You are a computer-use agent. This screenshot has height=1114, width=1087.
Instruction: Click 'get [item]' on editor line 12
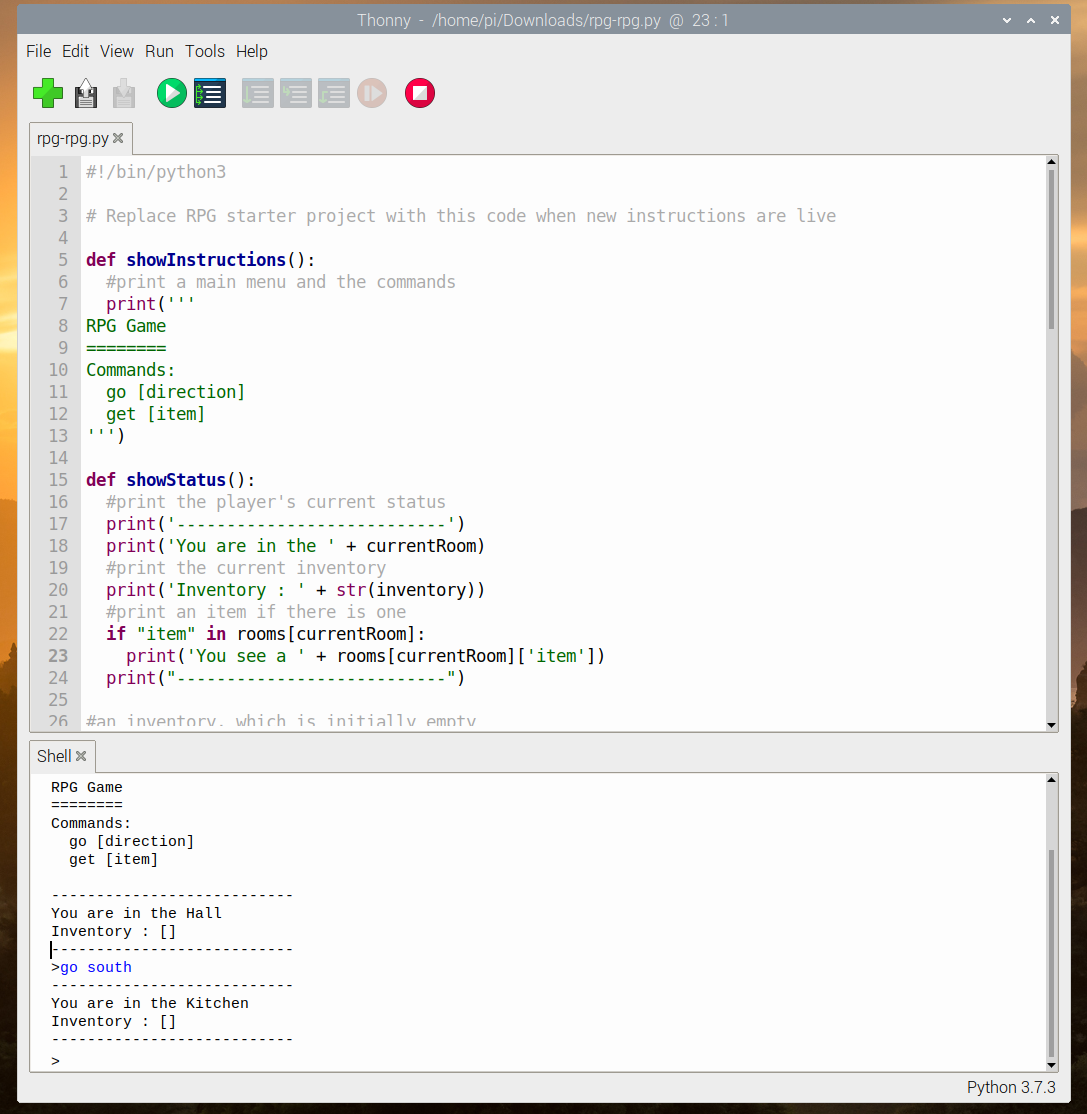156,413
